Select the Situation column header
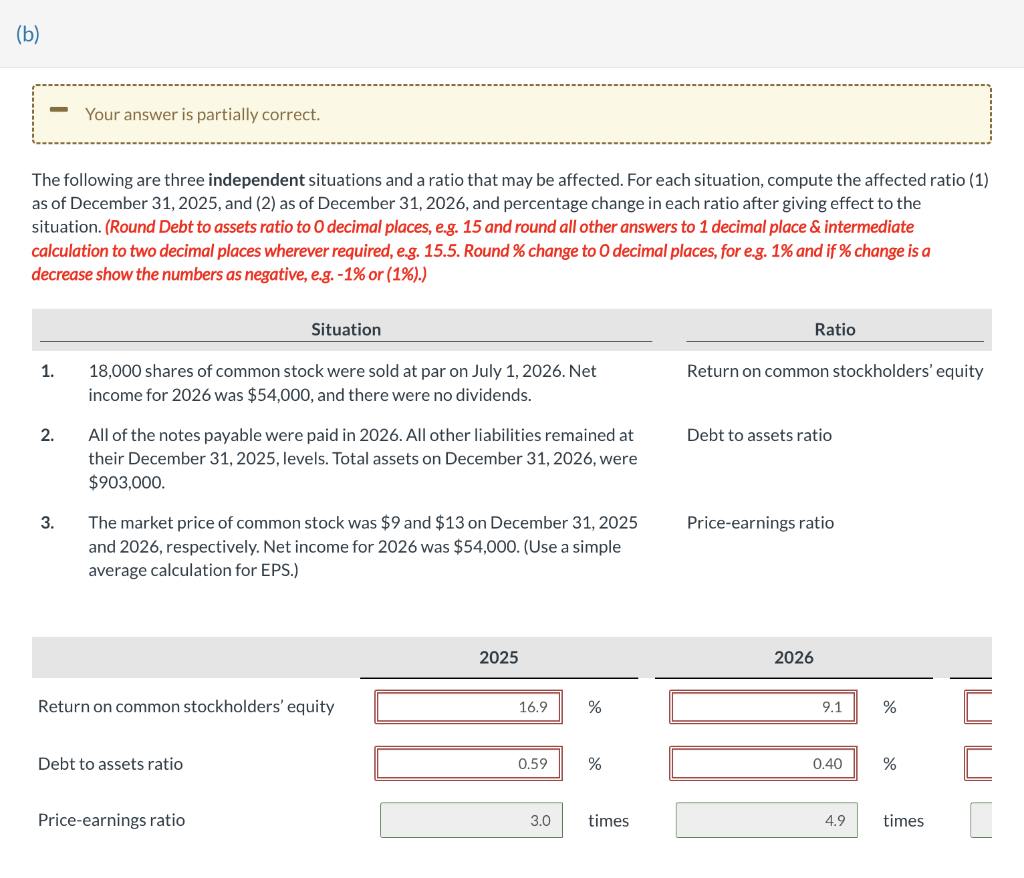Viewport: 1024px width, 878px height. point(345,329)
